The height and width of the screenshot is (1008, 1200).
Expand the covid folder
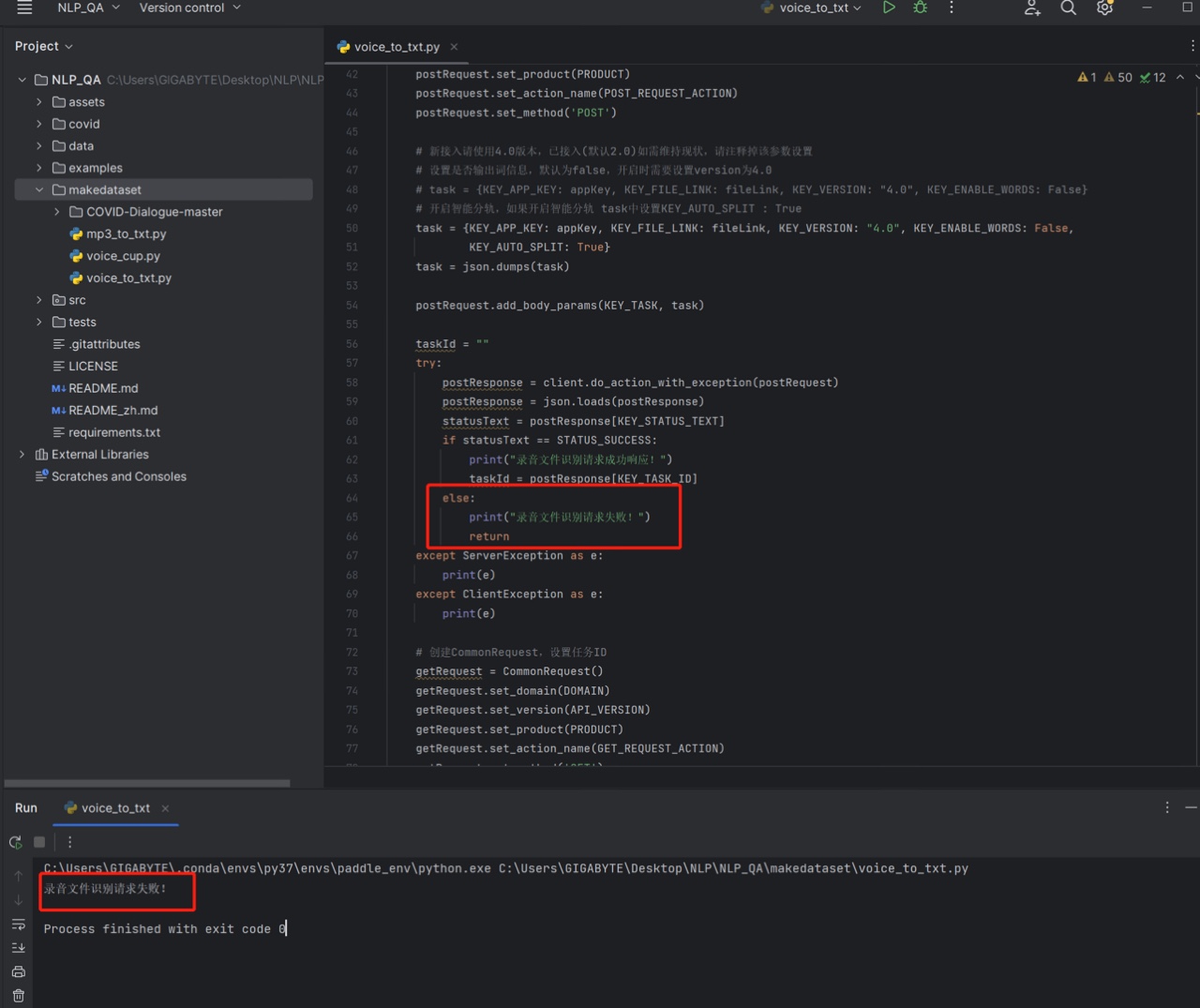[39, 124]
